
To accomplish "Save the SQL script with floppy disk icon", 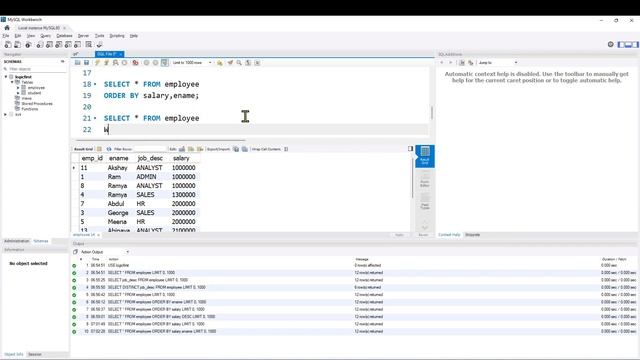I will (87, 62).
